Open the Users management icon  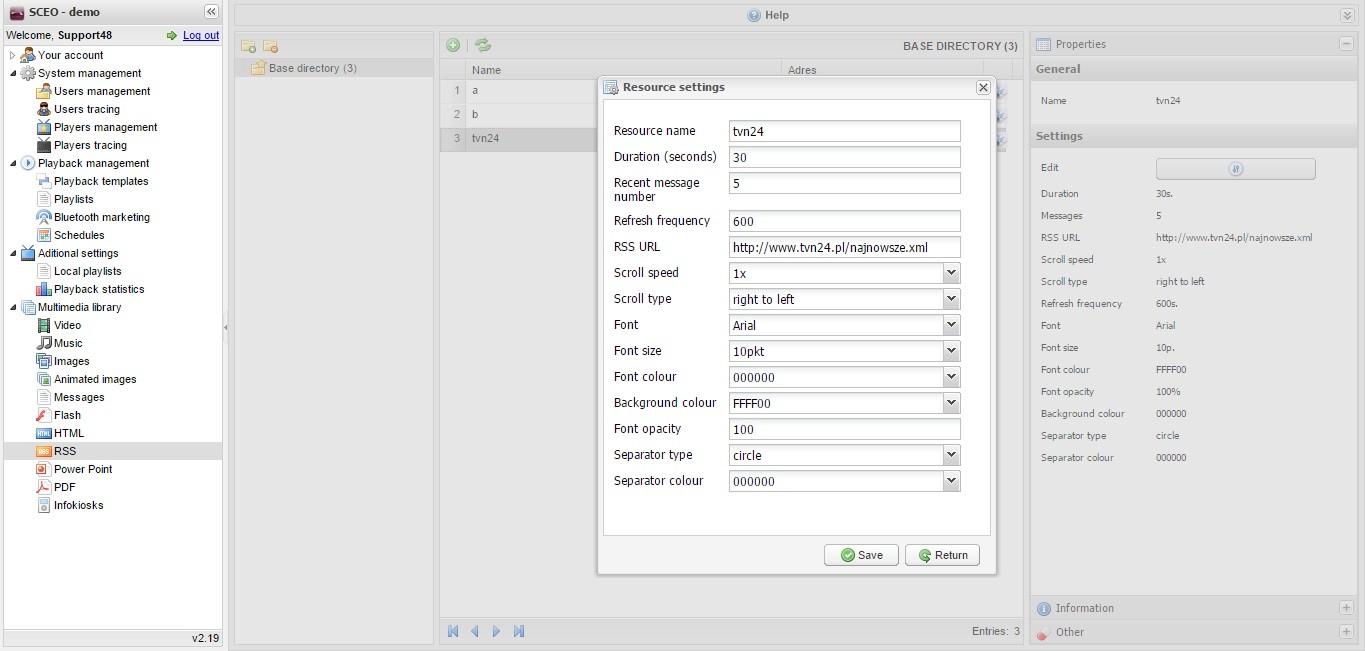tap(44, 91)
